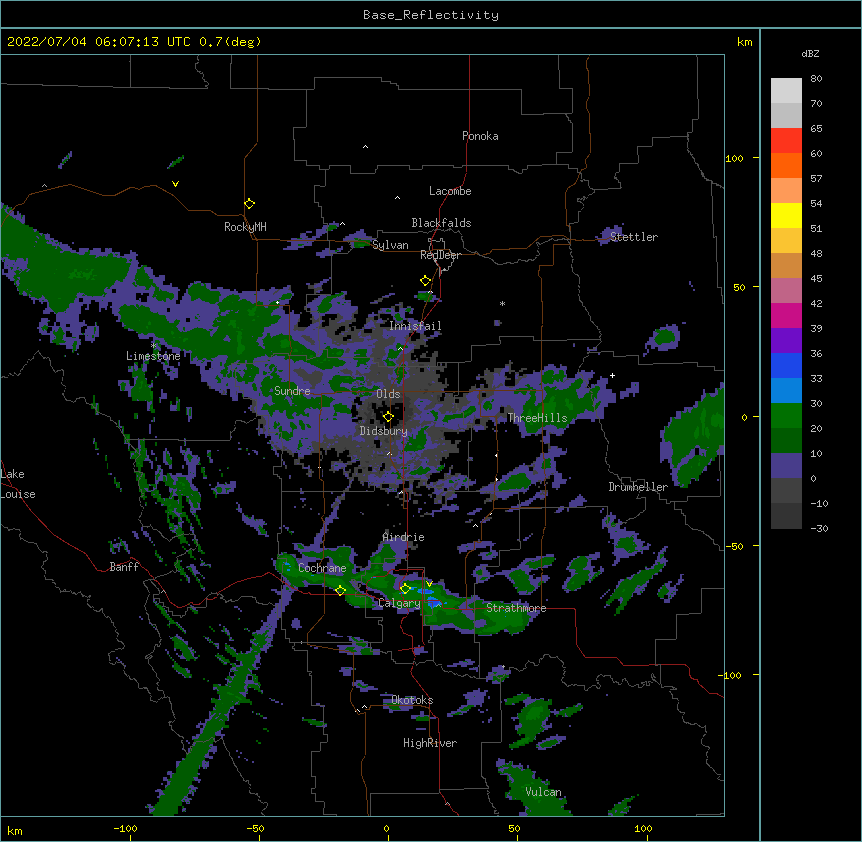The height and width of the screenshot is (842, 862).
Task: Select the Lacombe city label
Action: 450,191
